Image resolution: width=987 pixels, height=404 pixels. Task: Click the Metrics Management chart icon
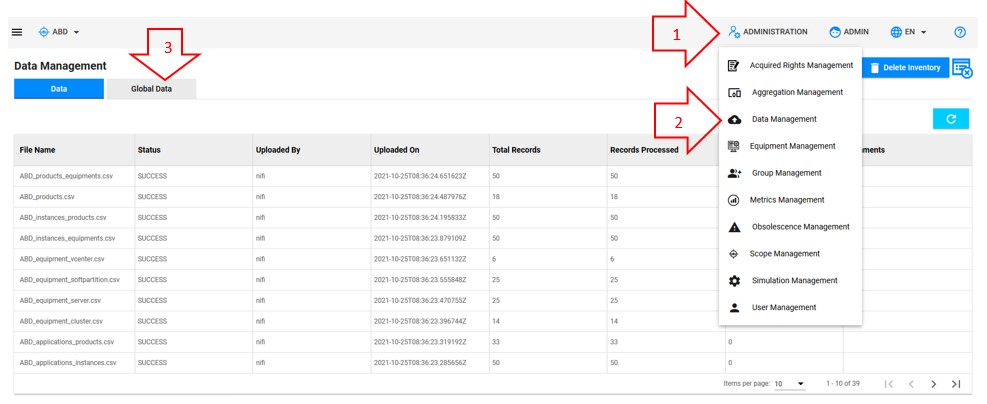(734, 200)
